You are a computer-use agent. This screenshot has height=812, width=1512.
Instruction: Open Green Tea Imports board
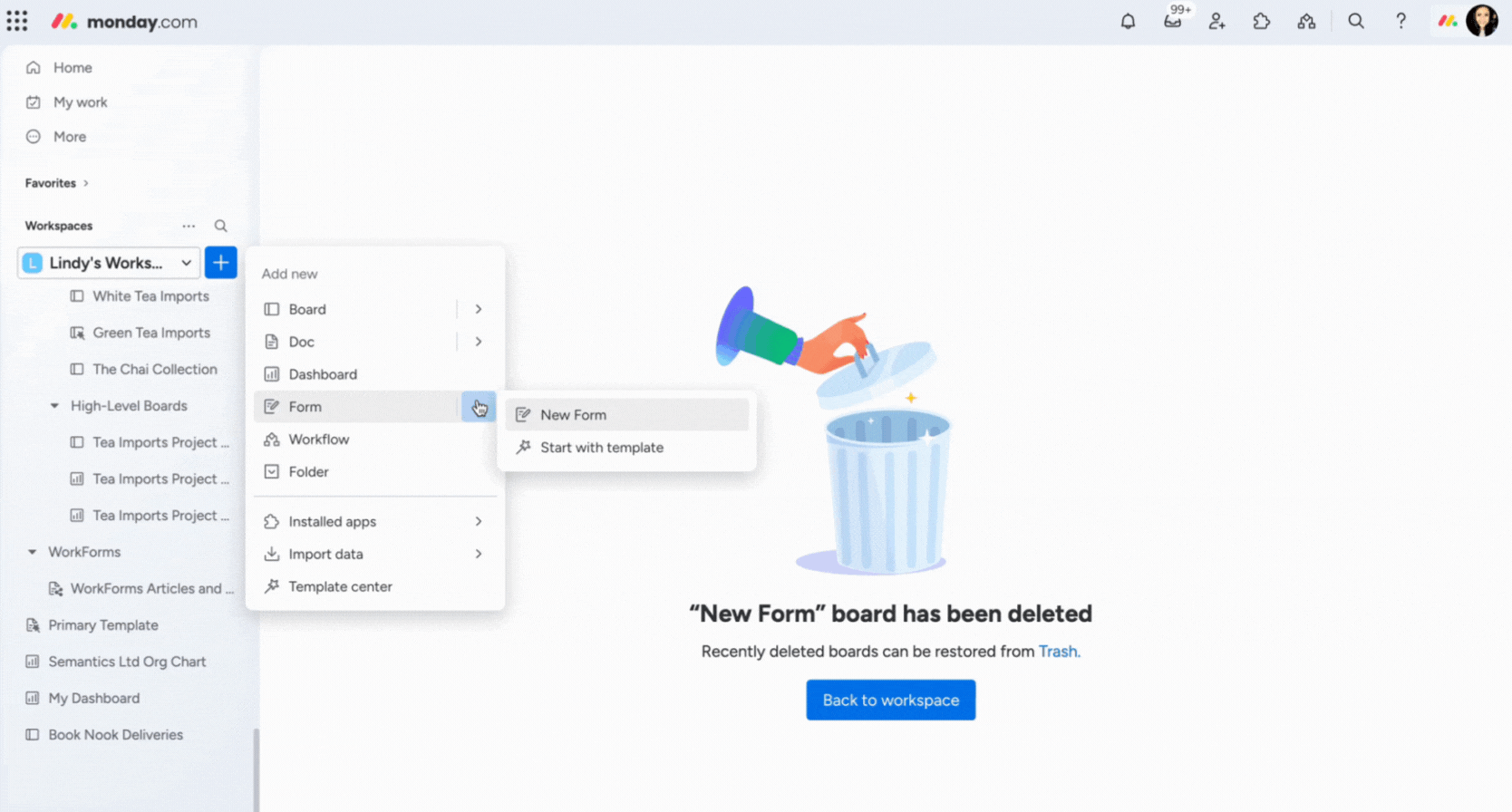point(151,333)
